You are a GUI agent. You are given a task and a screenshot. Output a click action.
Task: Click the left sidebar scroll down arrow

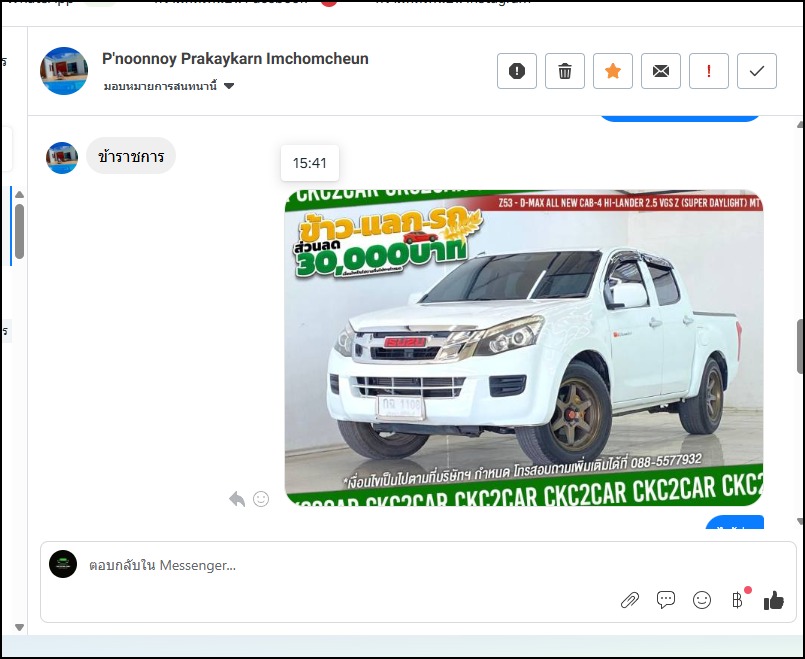point(20,627)
